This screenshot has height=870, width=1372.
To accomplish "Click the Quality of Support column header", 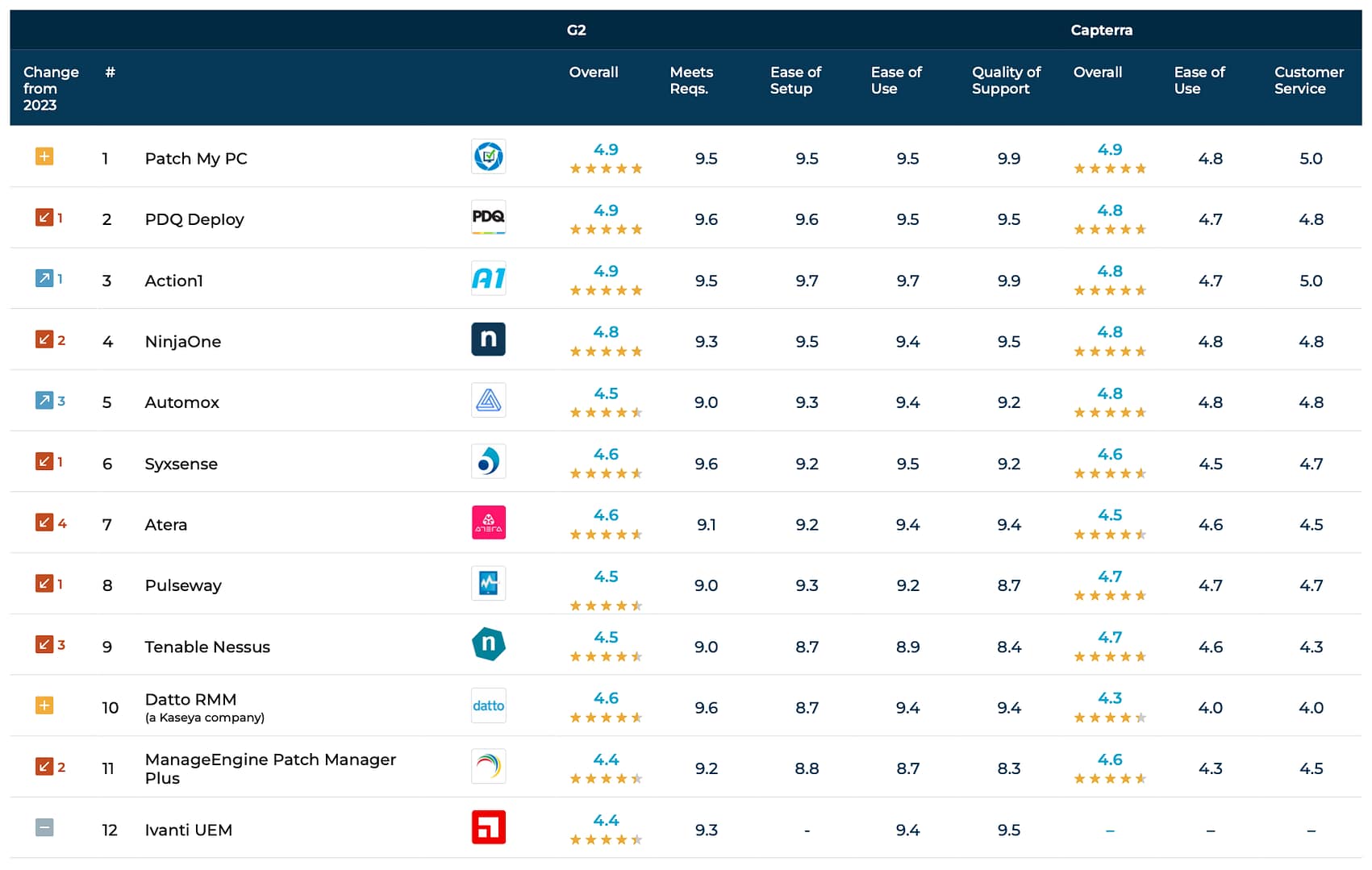I will tap(1006, 81).
